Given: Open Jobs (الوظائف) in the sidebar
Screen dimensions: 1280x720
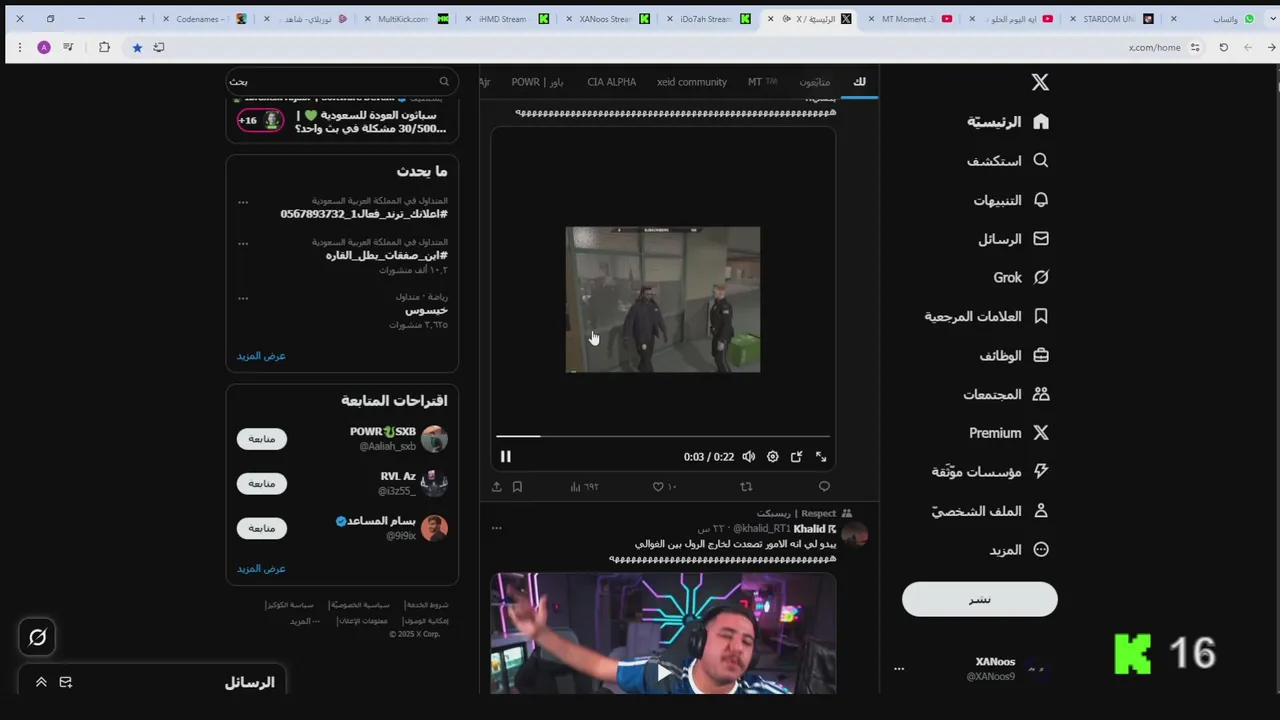Looking at the screenshot, I should [x=1013, y=355].
